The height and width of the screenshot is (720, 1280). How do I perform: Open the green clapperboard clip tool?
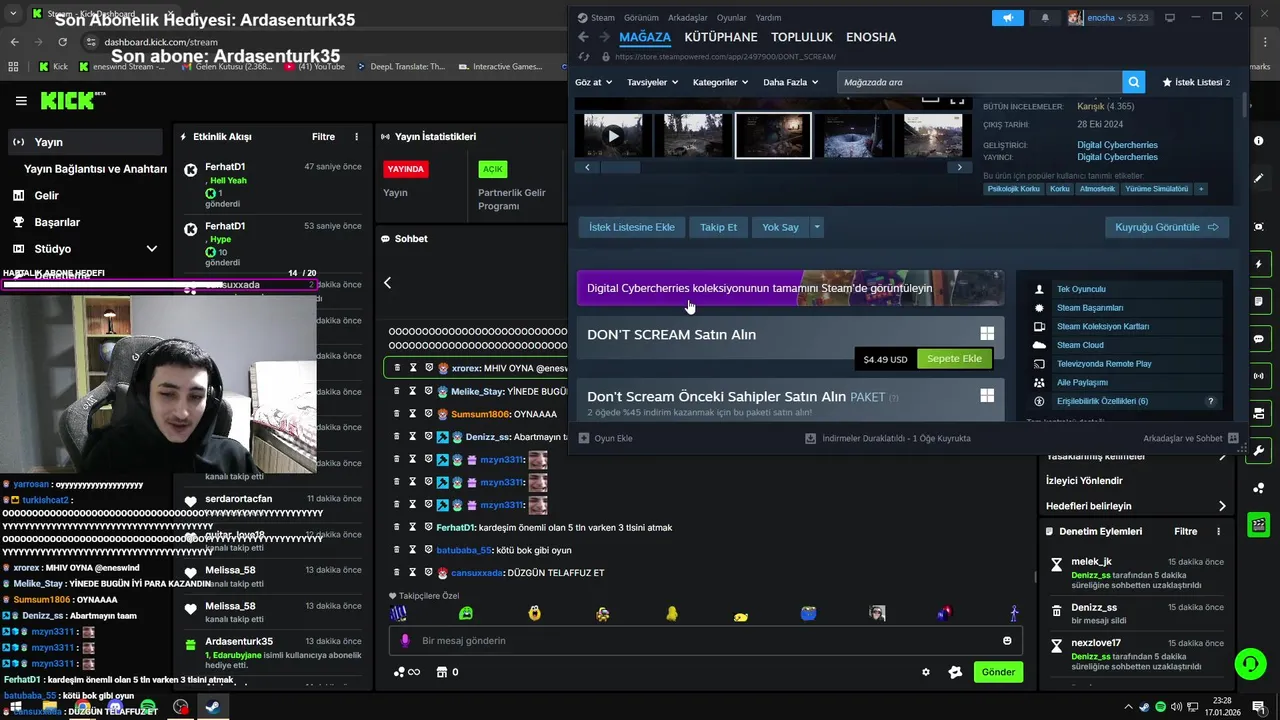point(1259,524)
